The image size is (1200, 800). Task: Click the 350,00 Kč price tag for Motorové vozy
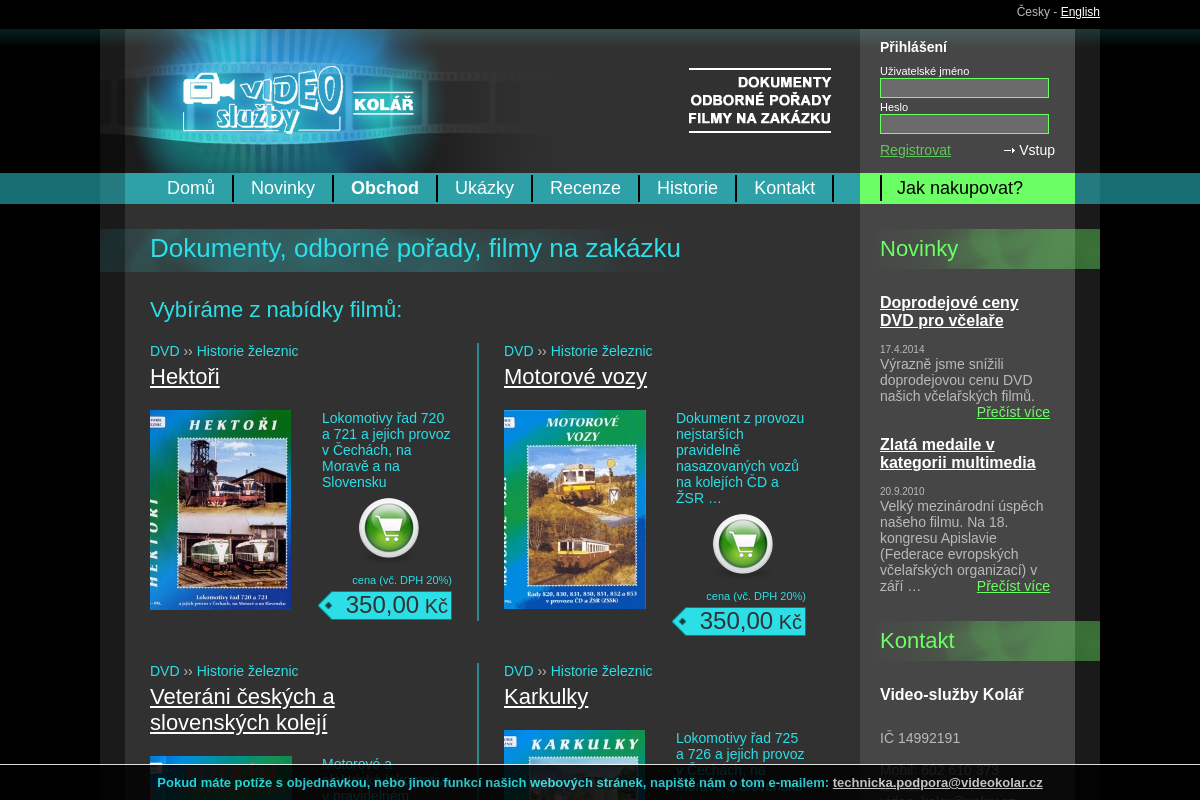(739, 621)
